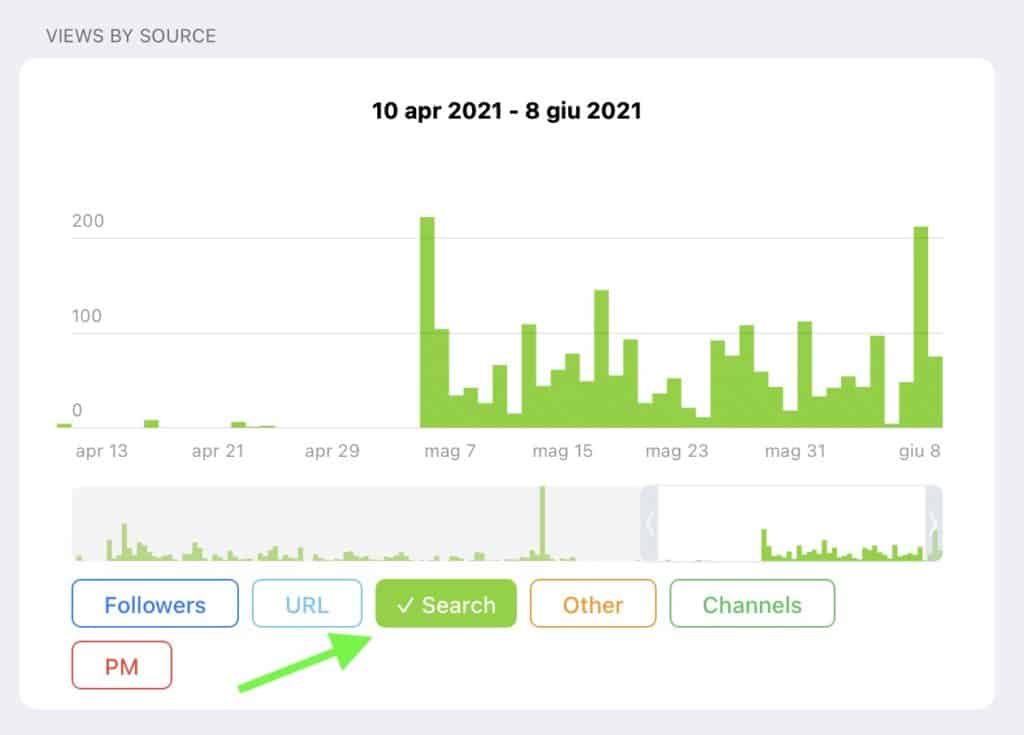Click the date range title text
Viewport: 1024px width, 735px height.
click(507, 111)
